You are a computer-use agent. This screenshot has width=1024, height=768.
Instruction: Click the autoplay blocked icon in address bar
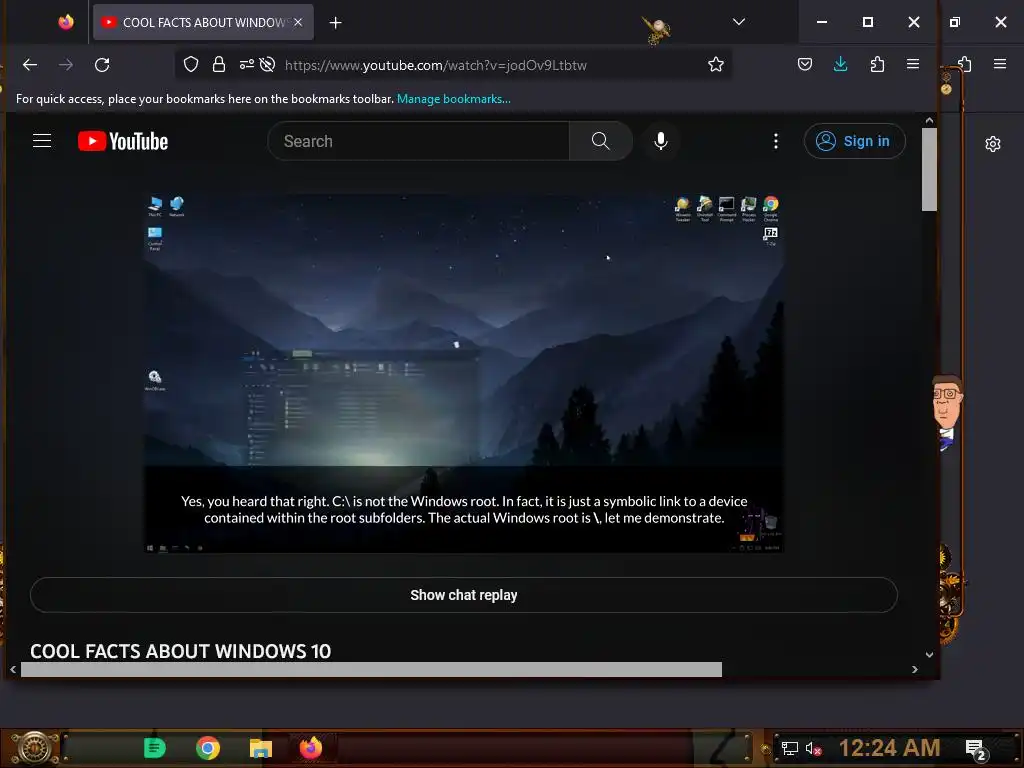267,65
